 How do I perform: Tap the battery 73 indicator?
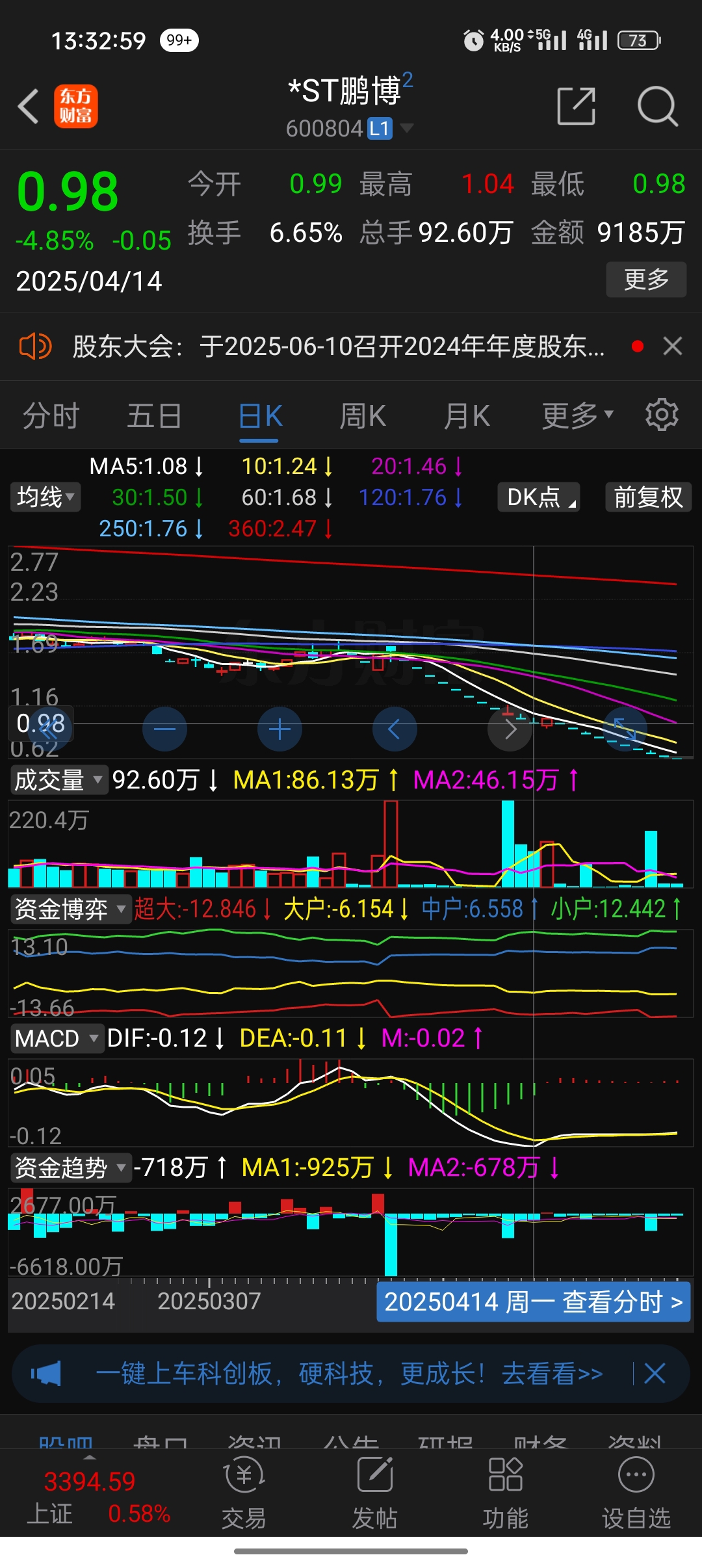pyautogui.click(x=639, y=40)
